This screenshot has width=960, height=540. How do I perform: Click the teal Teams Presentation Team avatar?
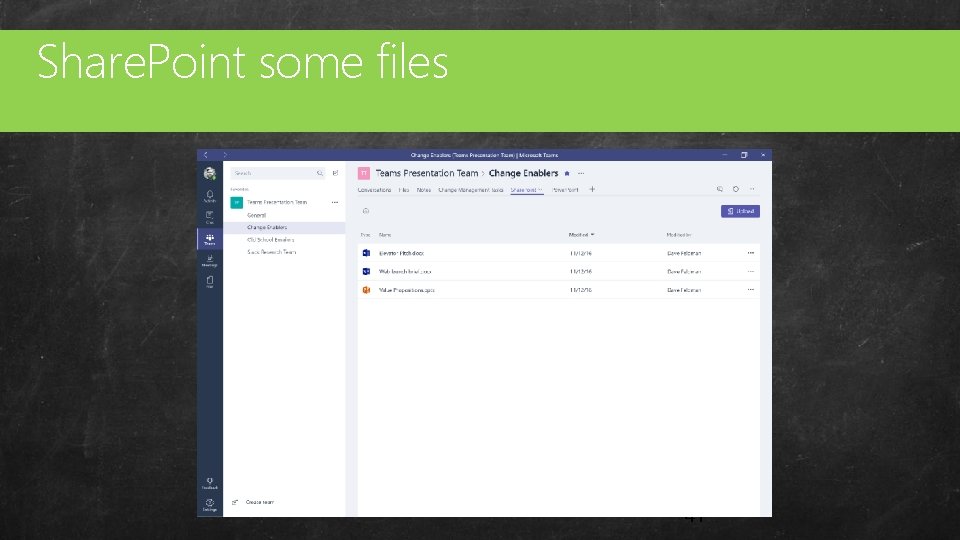236,202
